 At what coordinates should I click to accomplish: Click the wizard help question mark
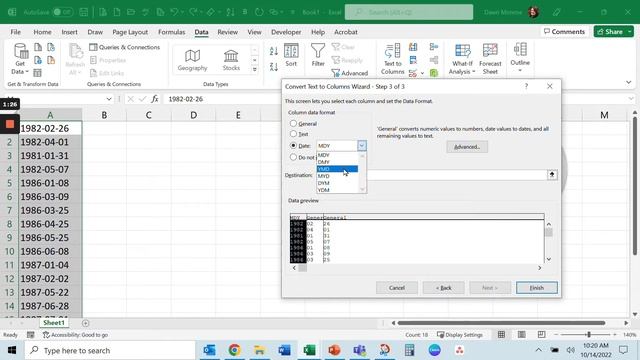click(527, 86)
